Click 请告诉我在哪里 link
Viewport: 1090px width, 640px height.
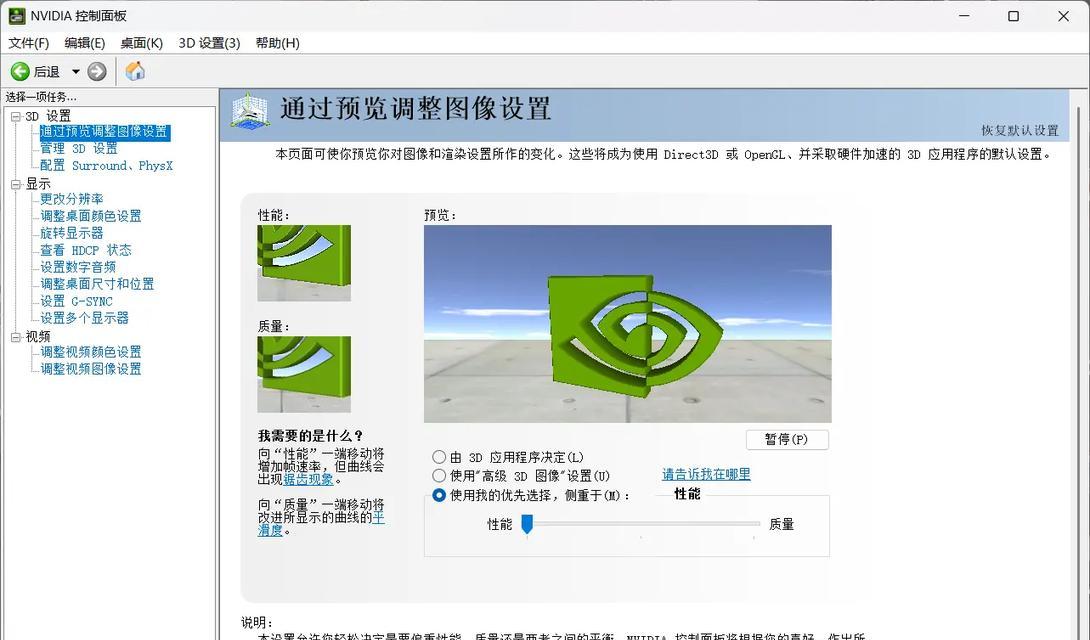(x=706, y=475)
